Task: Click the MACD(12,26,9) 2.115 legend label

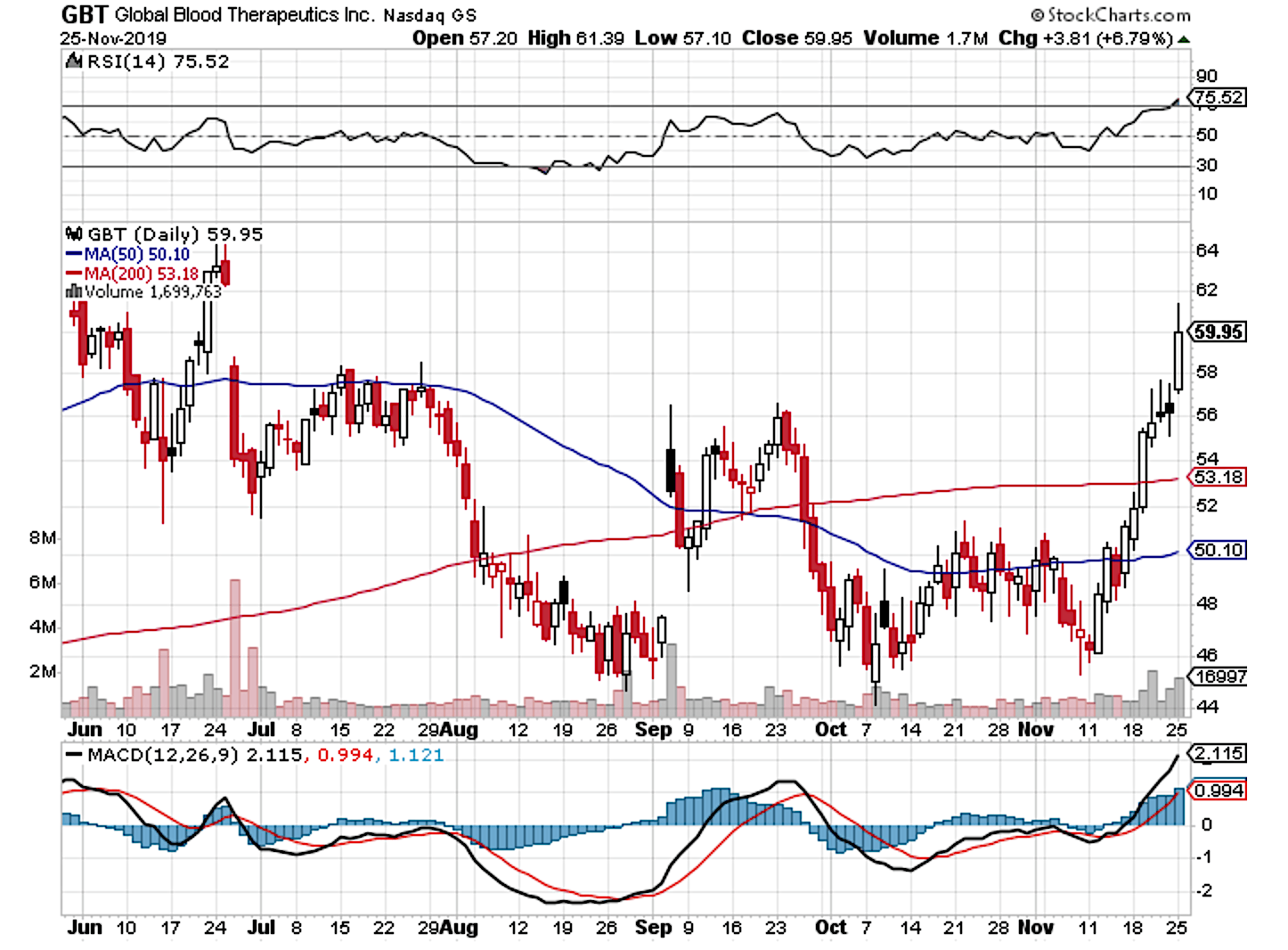Action: (194, 755)
